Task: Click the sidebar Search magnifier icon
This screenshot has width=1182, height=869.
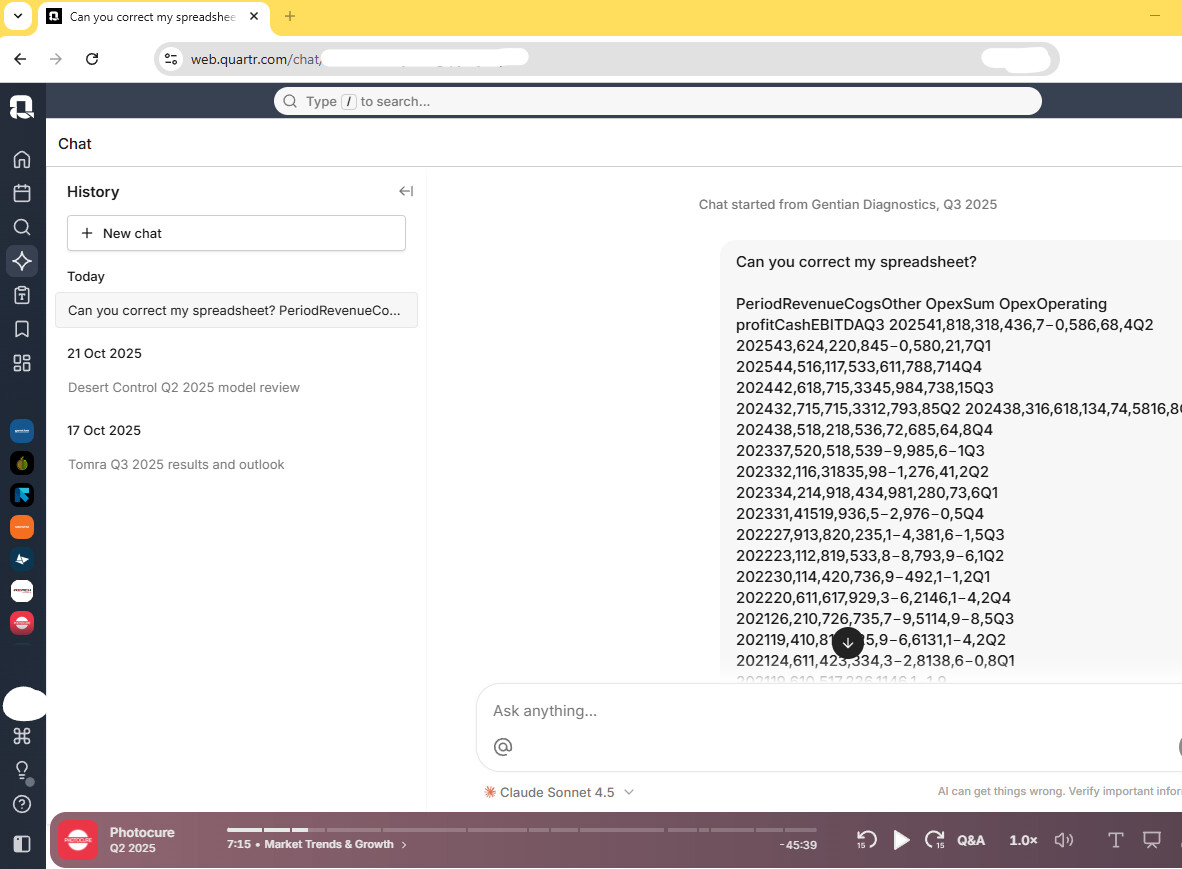Action: point(22,227)
